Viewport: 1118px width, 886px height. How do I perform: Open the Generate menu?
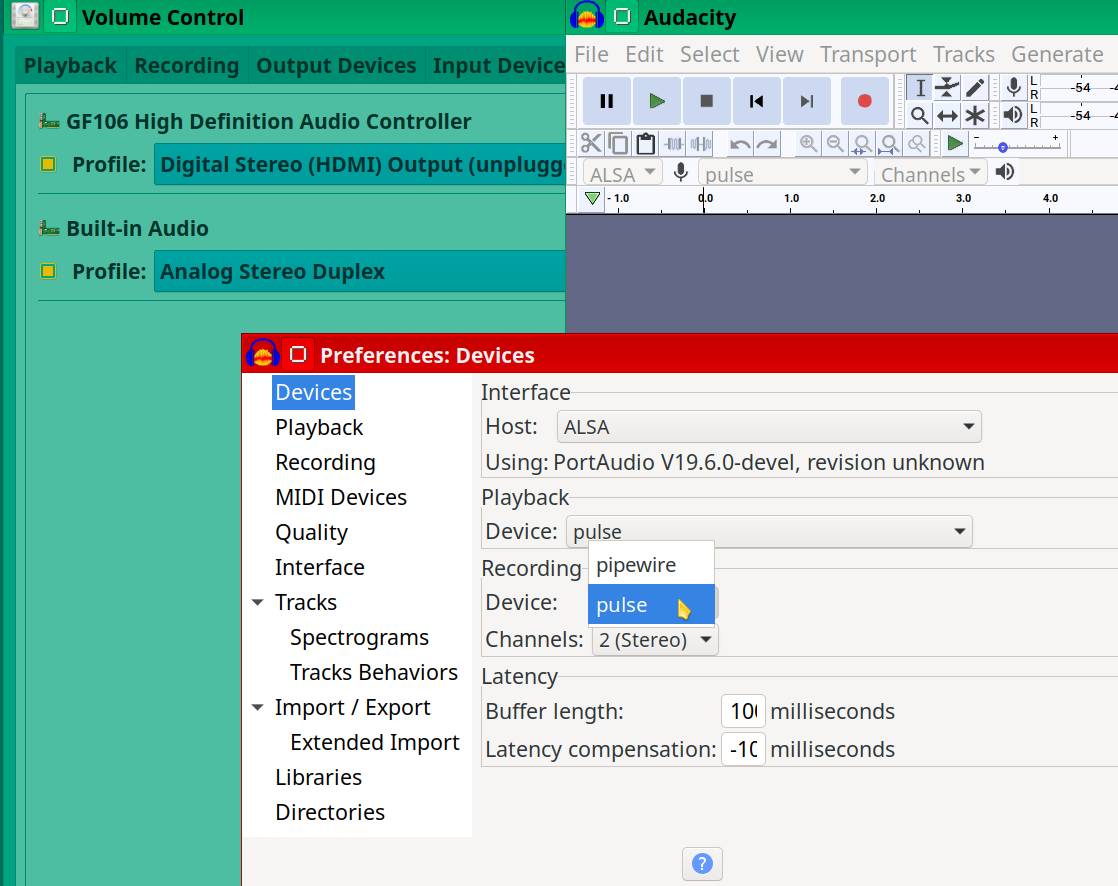1057,54
